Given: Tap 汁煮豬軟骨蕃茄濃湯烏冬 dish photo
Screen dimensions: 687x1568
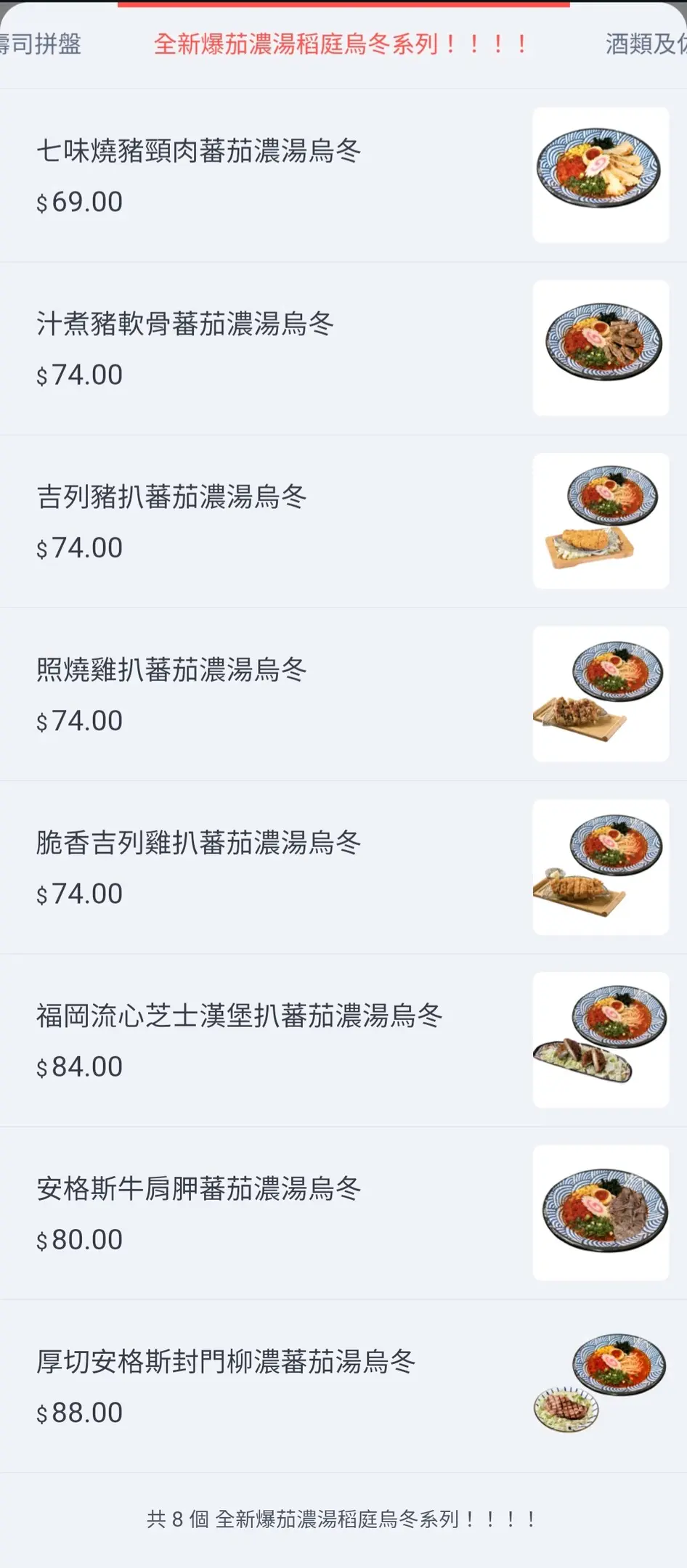Looking at the screenshot, I should point(601,348).
